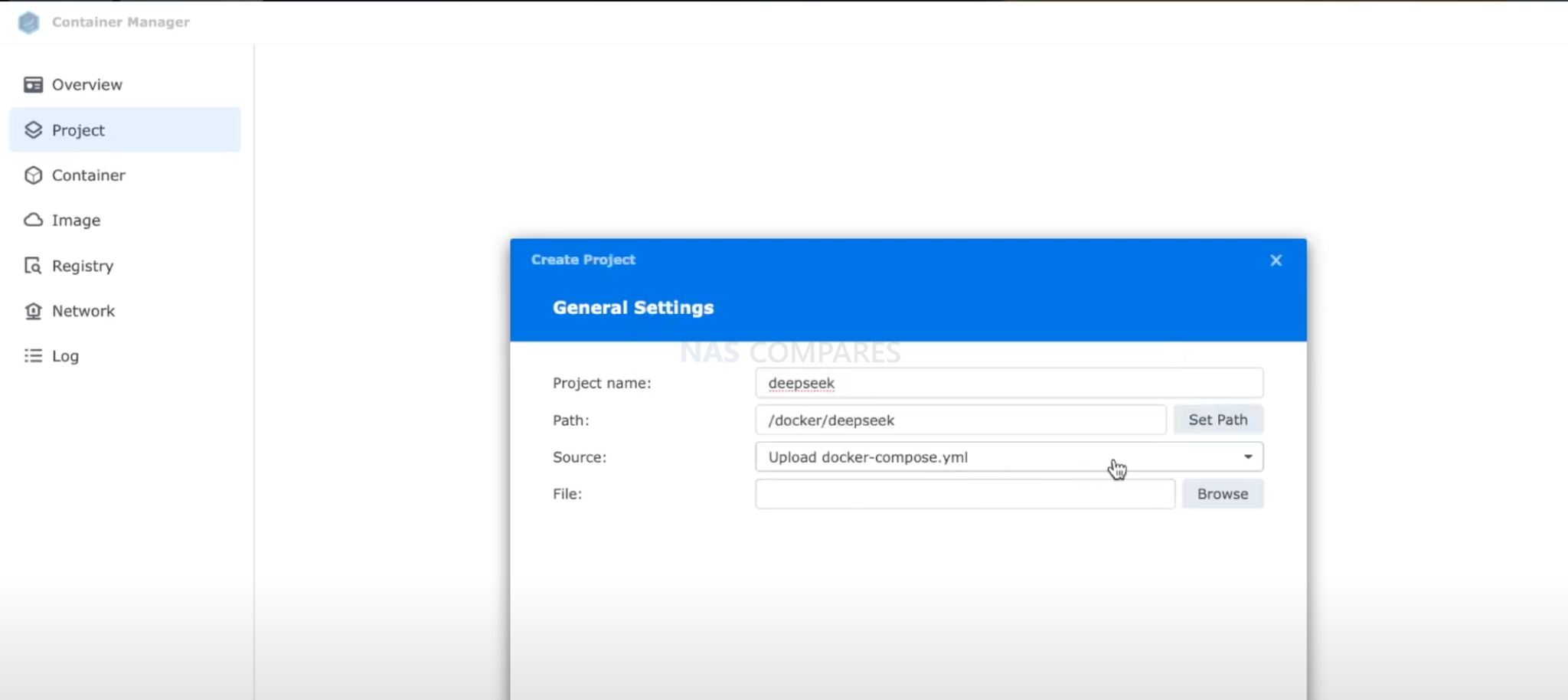Select the Path field showing /docker/deepseek
Image resolution: width=1568 pixels, height=700 pixels.
click(x=961, y=420)
